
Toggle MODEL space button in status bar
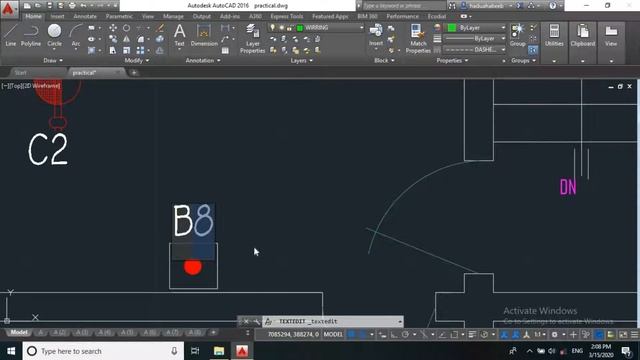pos(333,334)
